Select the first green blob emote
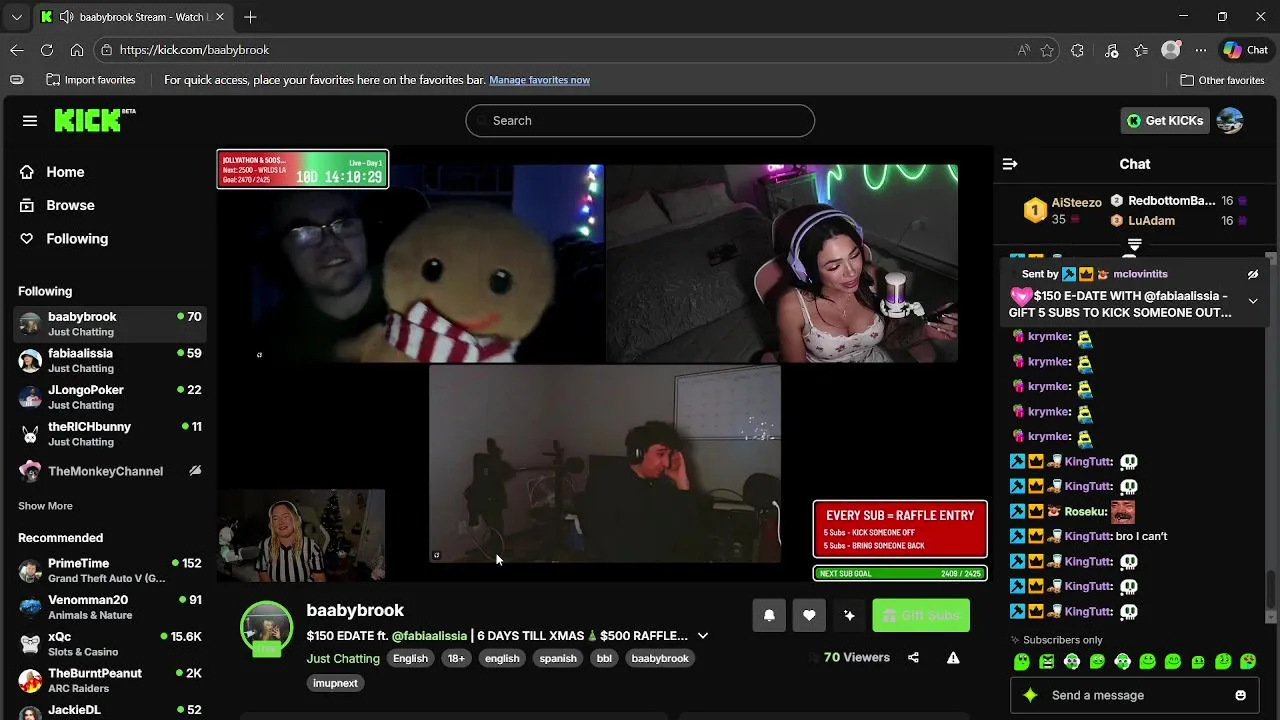1280x720 pixels. (1021, 662)
